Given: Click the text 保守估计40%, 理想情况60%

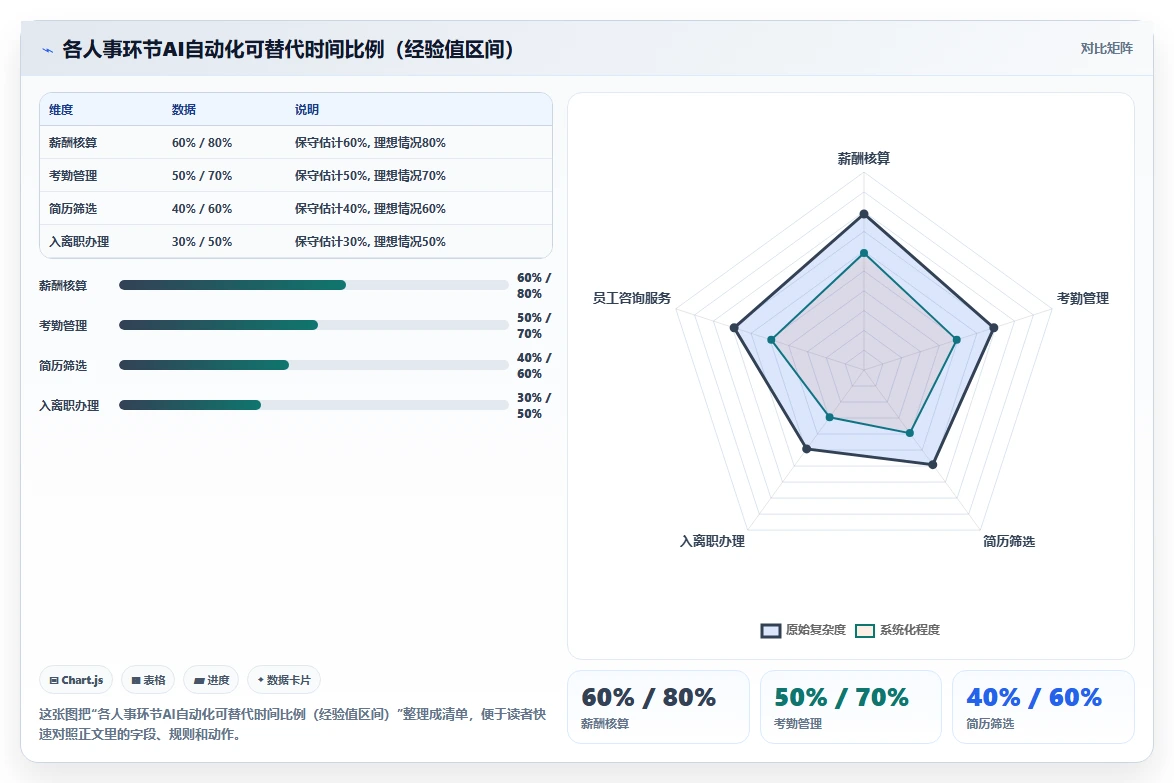Looking at the screenshot, I should click(370, 208).
